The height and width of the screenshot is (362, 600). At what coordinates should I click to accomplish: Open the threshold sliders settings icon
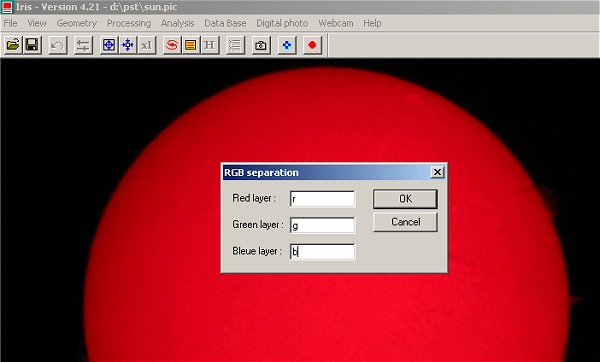pyautogui.click(x=83, y=45)
